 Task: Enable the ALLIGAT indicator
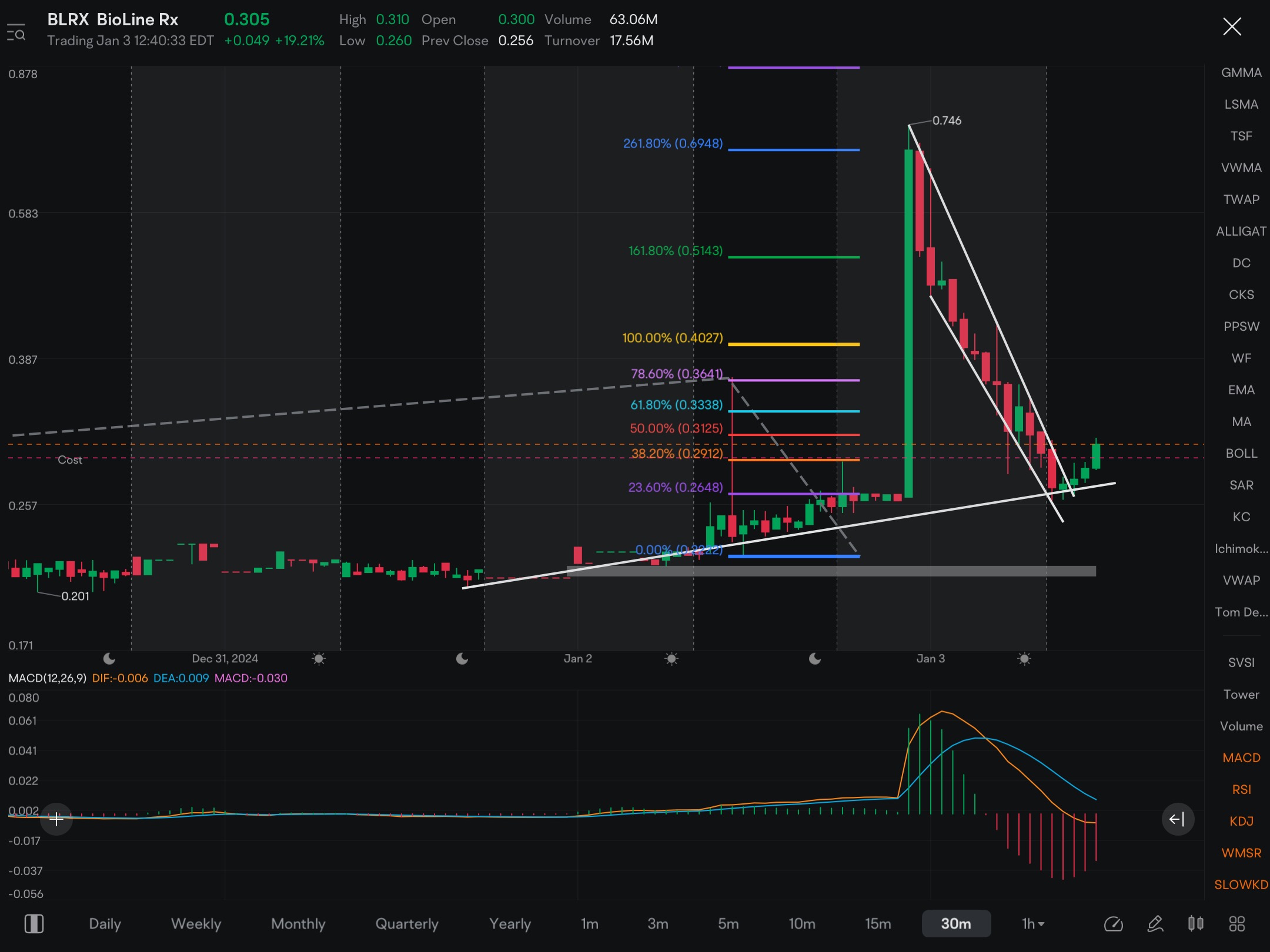[x=1241, y=231]
